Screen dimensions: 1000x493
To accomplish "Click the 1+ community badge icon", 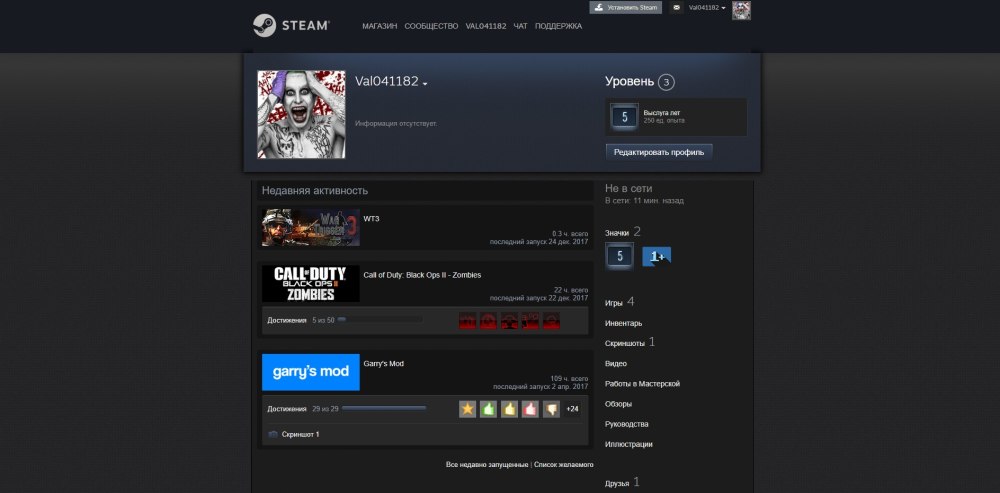I will pyautogui.click(x=656, y=256).
